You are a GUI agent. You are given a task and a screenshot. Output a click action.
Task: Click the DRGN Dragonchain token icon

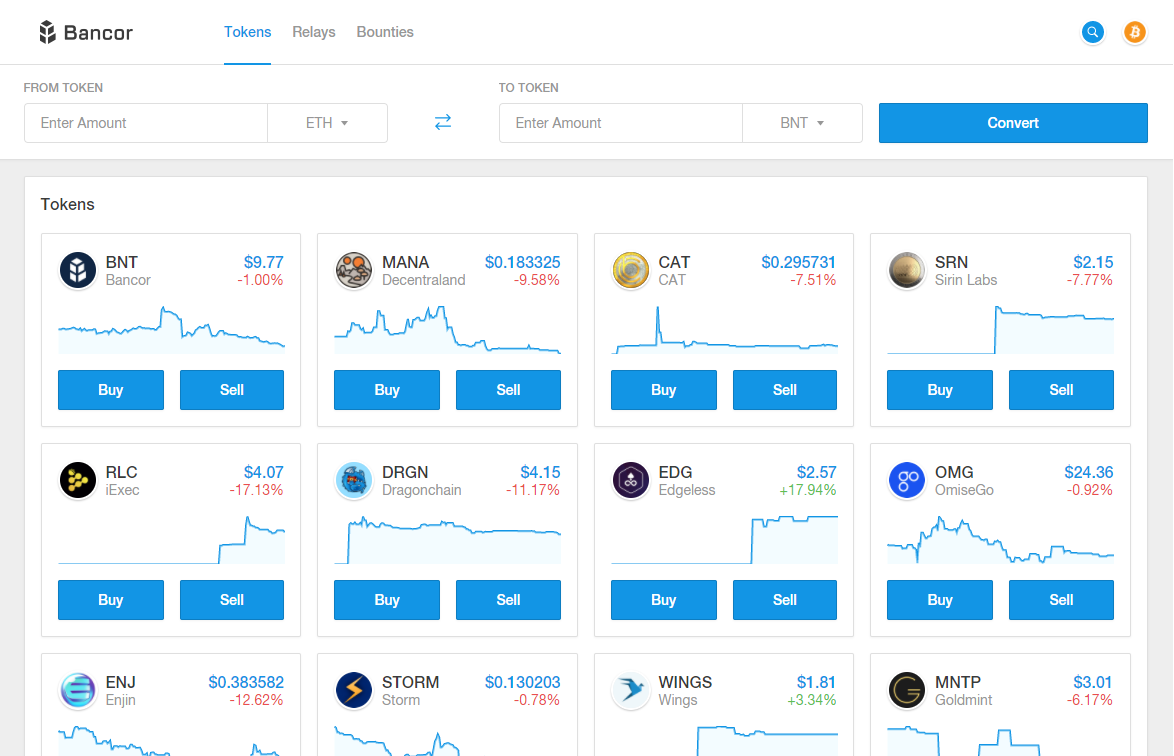coord(353,480)
